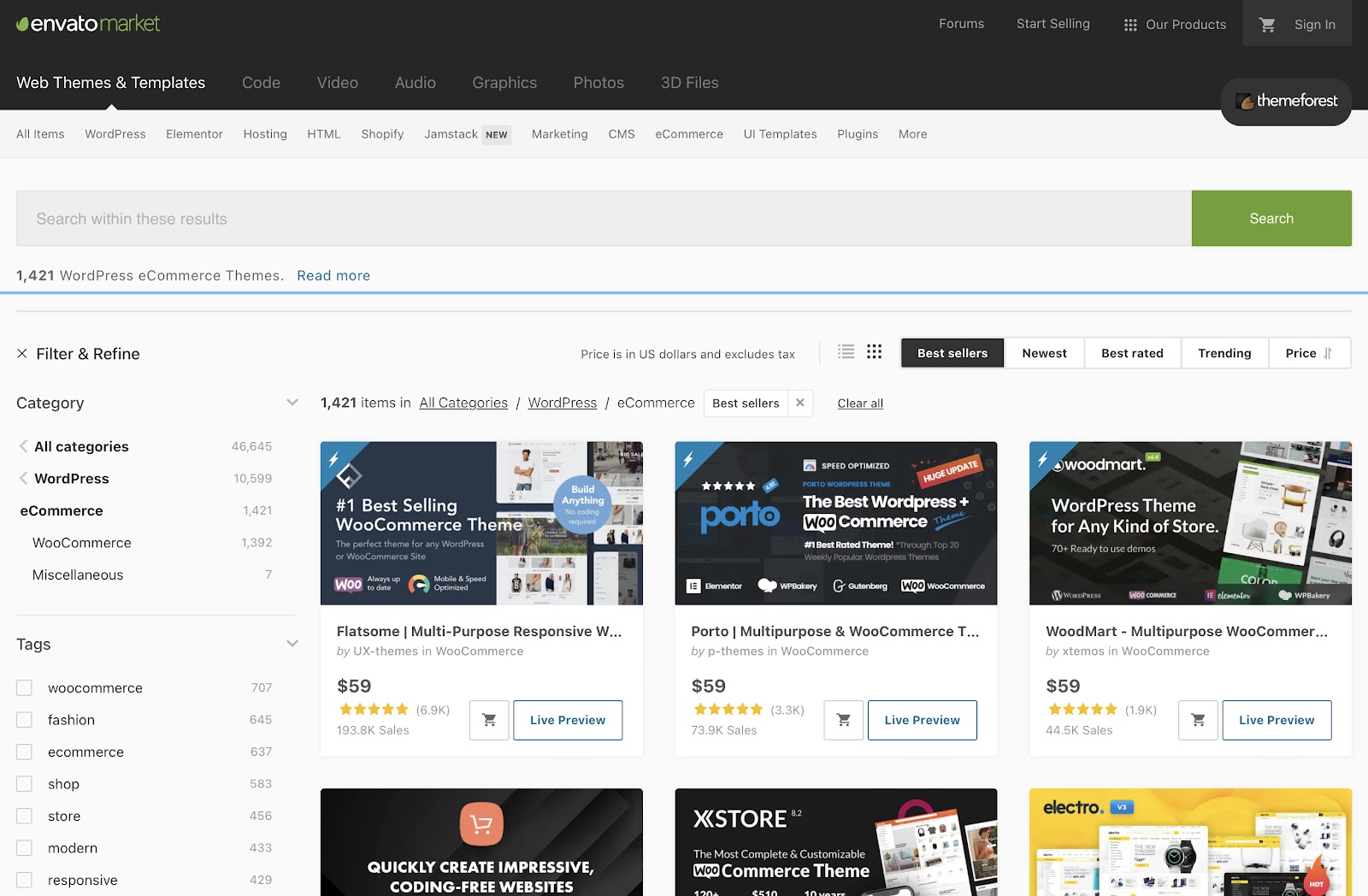Open the Shopify subnavigation item
This screenshot has height=896, width=1368.
[x=382, y=134]
